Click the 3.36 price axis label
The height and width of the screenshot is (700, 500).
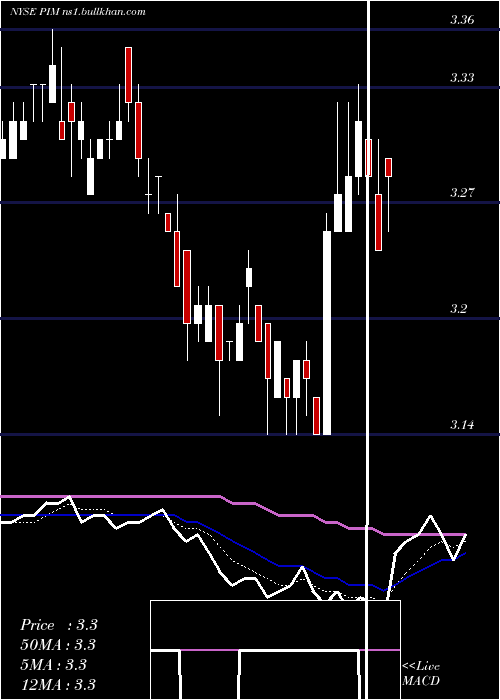coord(462,20)
